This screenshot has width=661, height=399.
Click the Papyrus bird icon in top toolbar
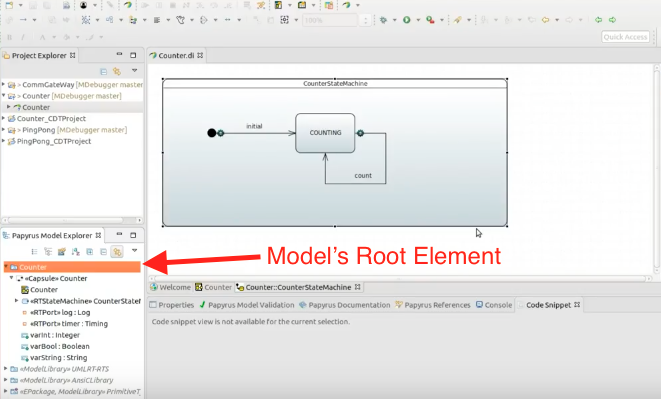[127, 5]
